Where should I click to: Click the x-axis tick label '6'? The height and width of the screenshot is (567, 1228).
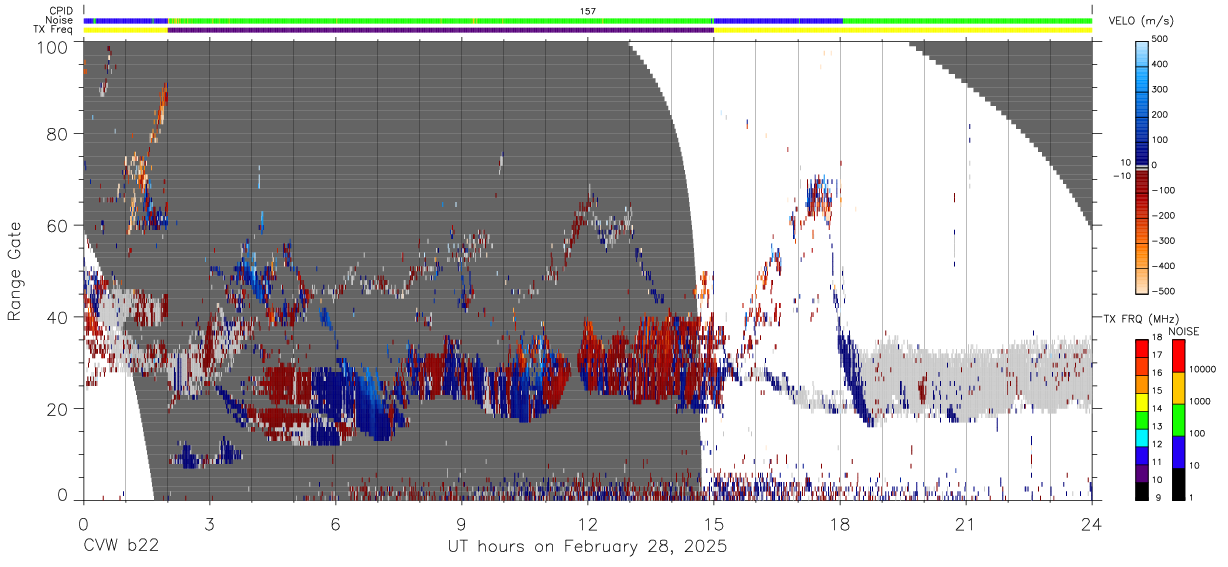pos(335,522)
